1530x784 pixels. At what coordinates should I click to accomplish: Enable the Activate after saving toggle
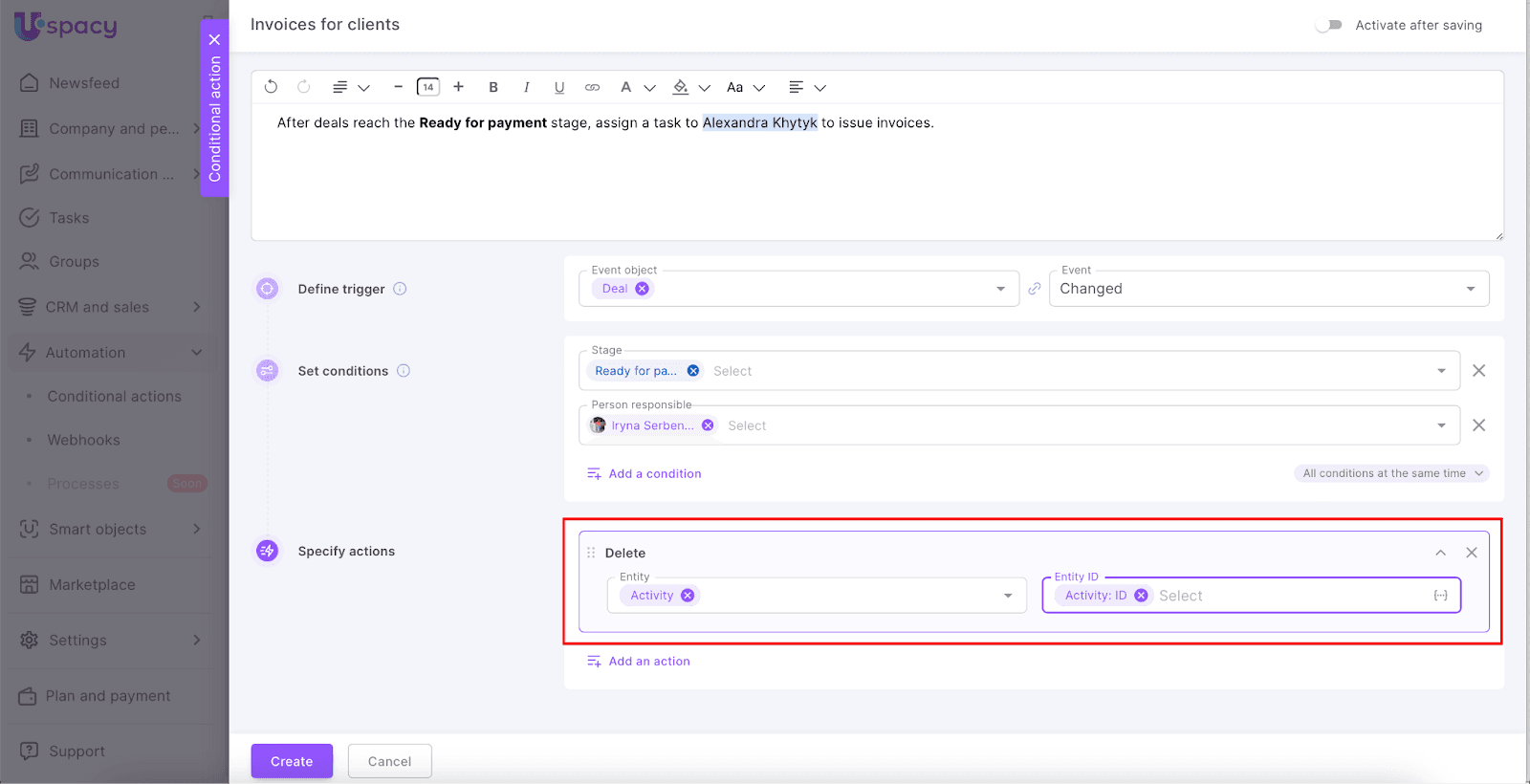coord(1329,25)
